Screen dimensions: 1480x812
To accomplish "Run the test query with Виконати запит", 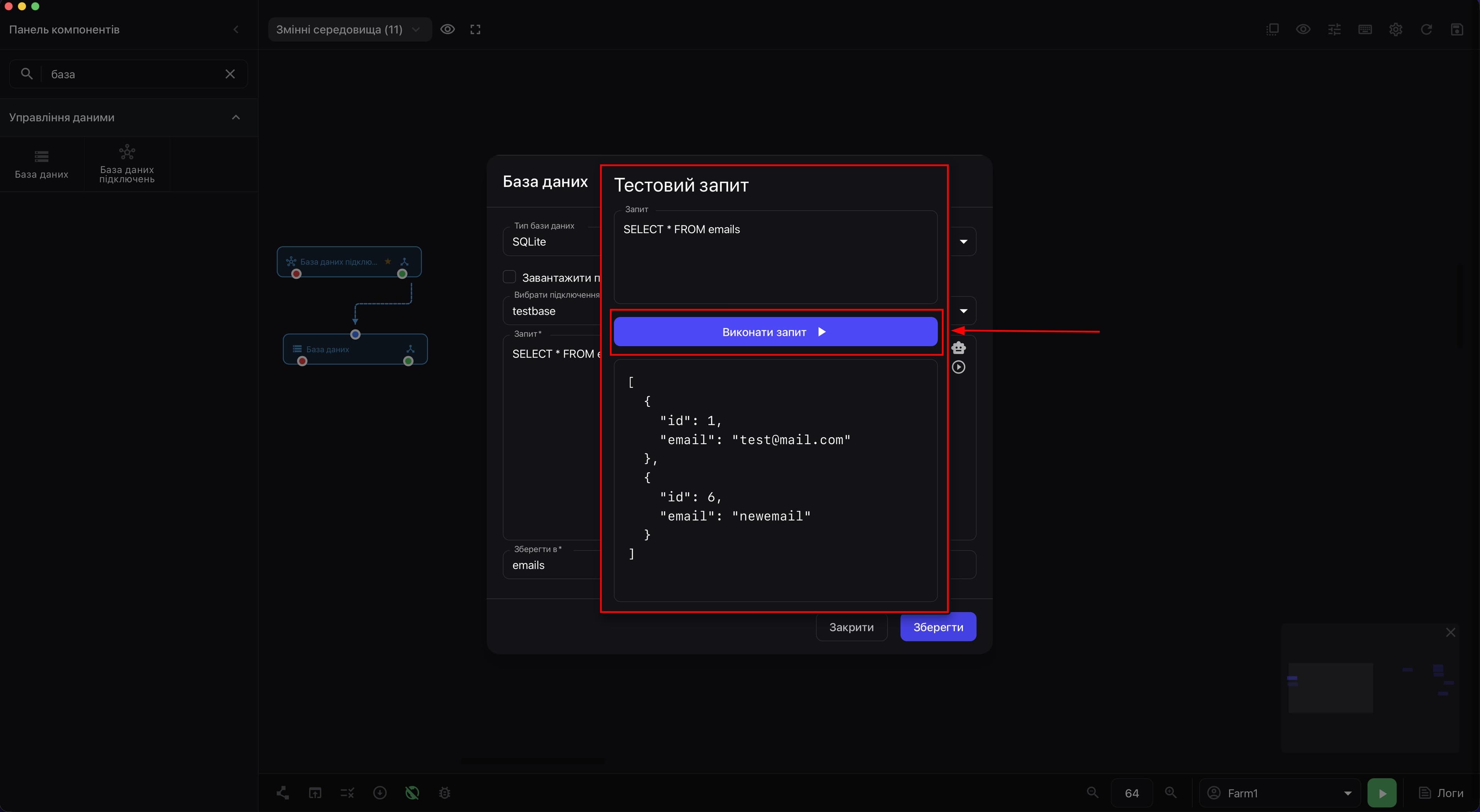I will pyautogui.click(x=775, y=332).
